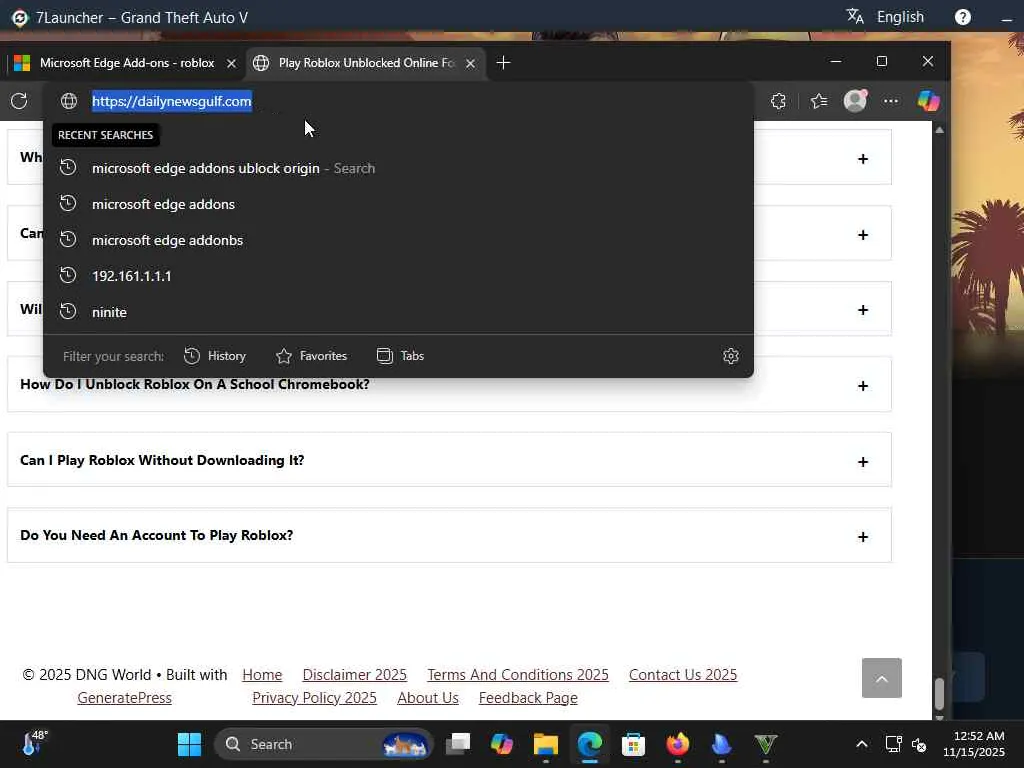The image size is (1024, 768).
Task: Click the muted volume tray icon
Action: click(x=919, y=744)
